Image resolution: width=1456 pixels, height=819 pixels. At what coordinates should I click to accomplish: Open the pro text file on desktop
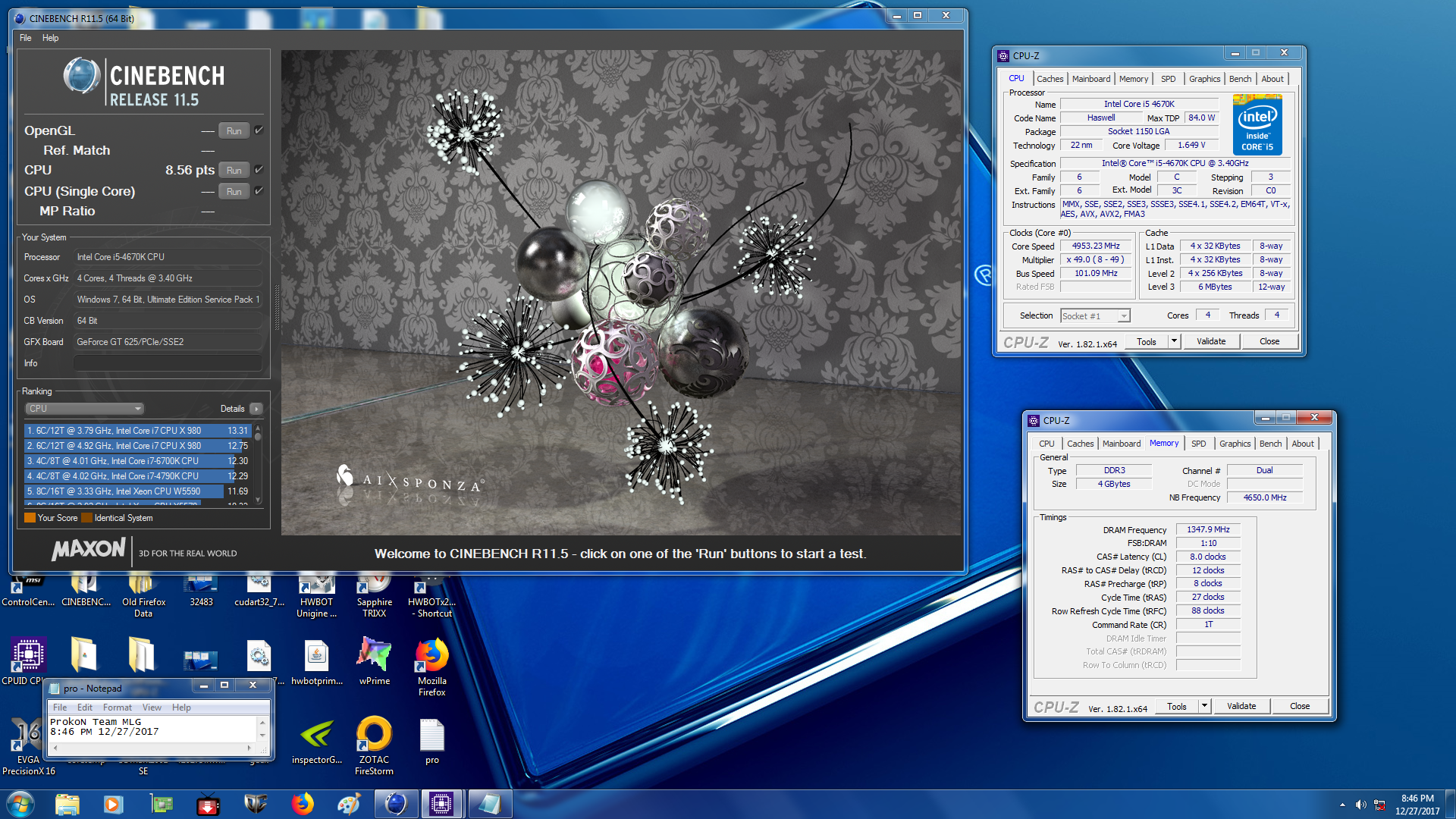coord(431,740)
